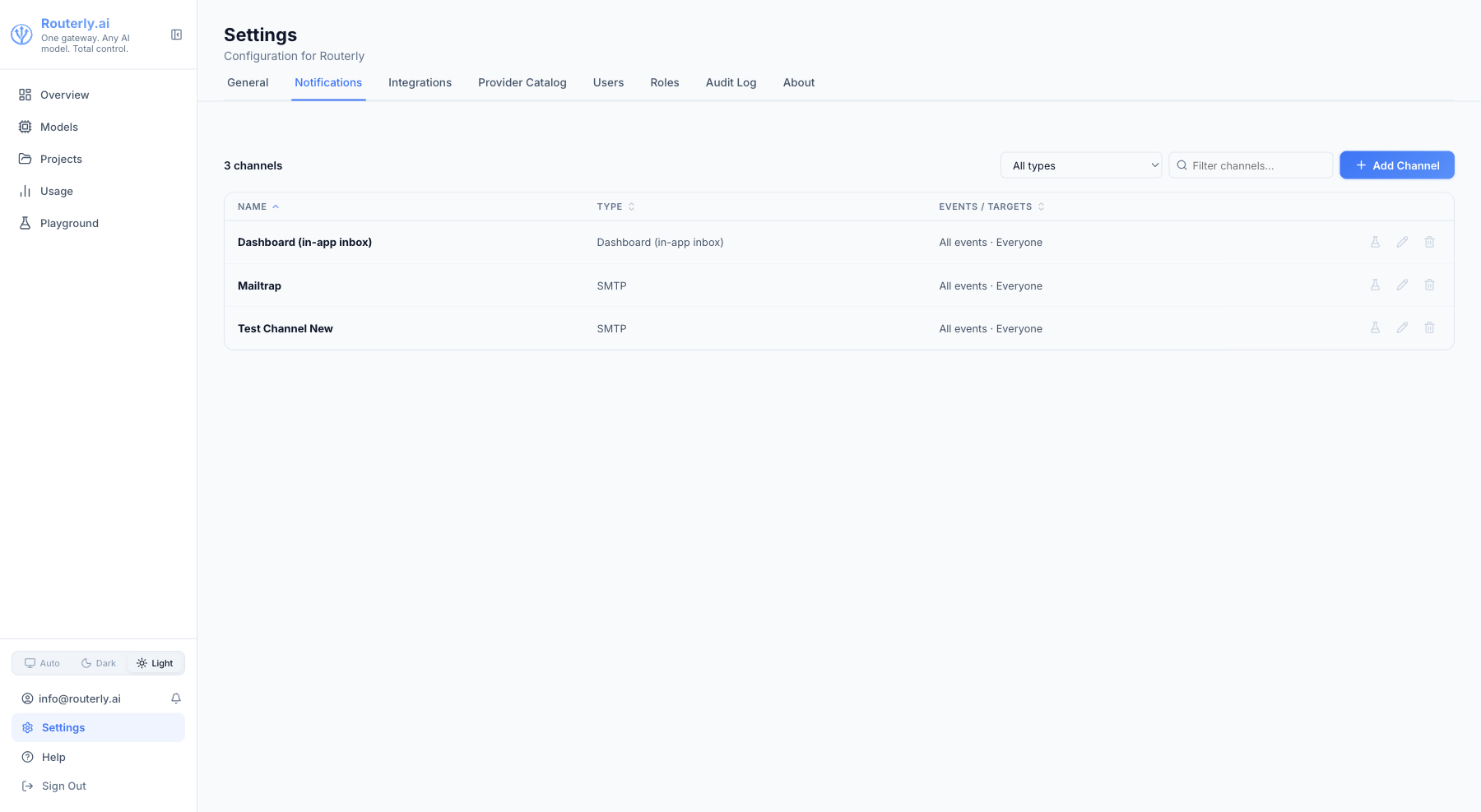The width and height of the screenshot is (1481, 812).
Task: Select the Notifications tab
Action: pos(328,82)
